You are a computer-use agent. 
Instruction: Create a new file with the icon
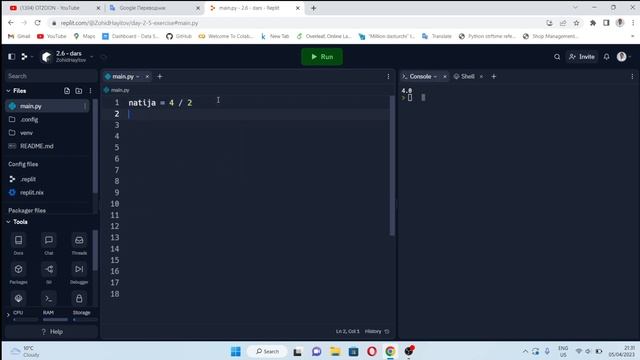(67, 91)
